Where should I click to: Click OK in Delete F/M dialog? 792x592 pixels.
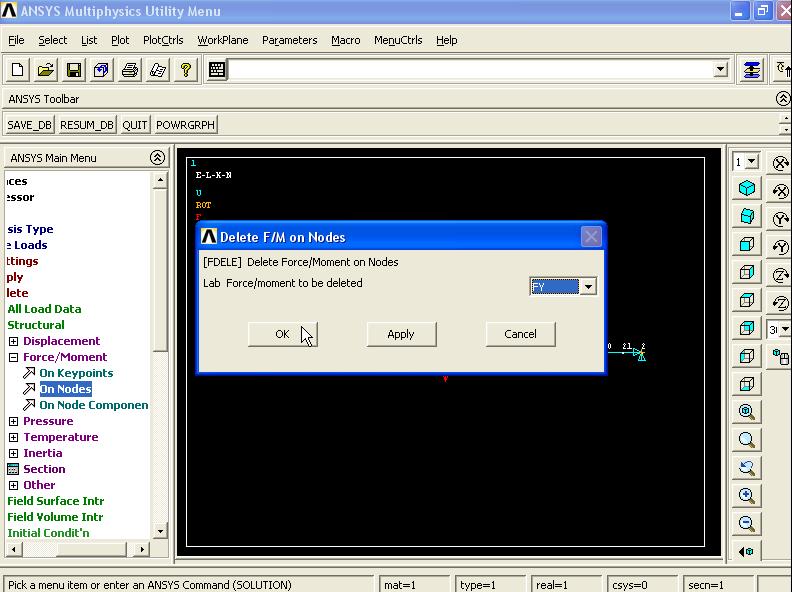282,334
